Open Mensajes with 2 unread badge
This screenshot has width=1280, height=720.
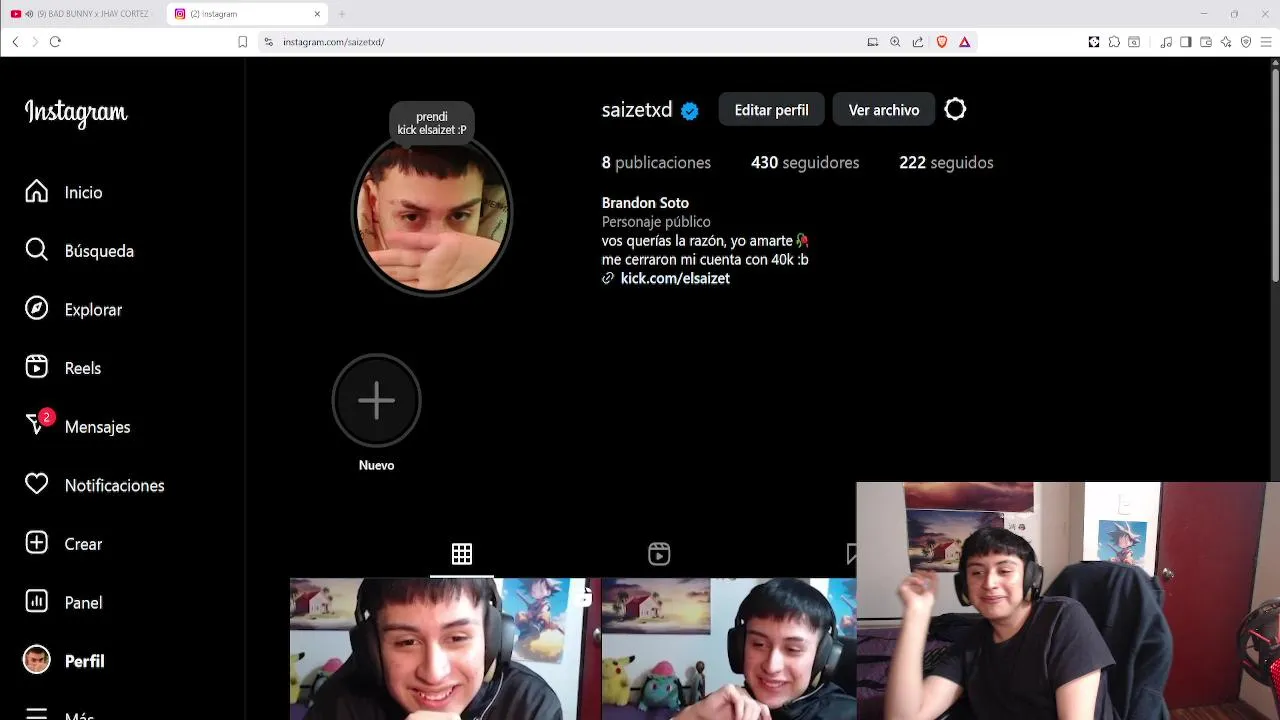click(x=78, y=427)
